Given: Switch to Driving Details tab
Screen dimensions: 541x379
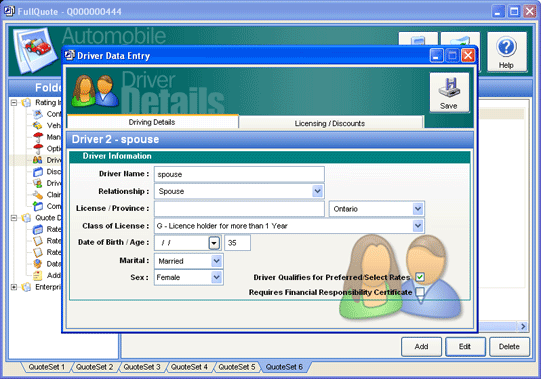Looking at the screenshot, I should click(x=152, y=122).
